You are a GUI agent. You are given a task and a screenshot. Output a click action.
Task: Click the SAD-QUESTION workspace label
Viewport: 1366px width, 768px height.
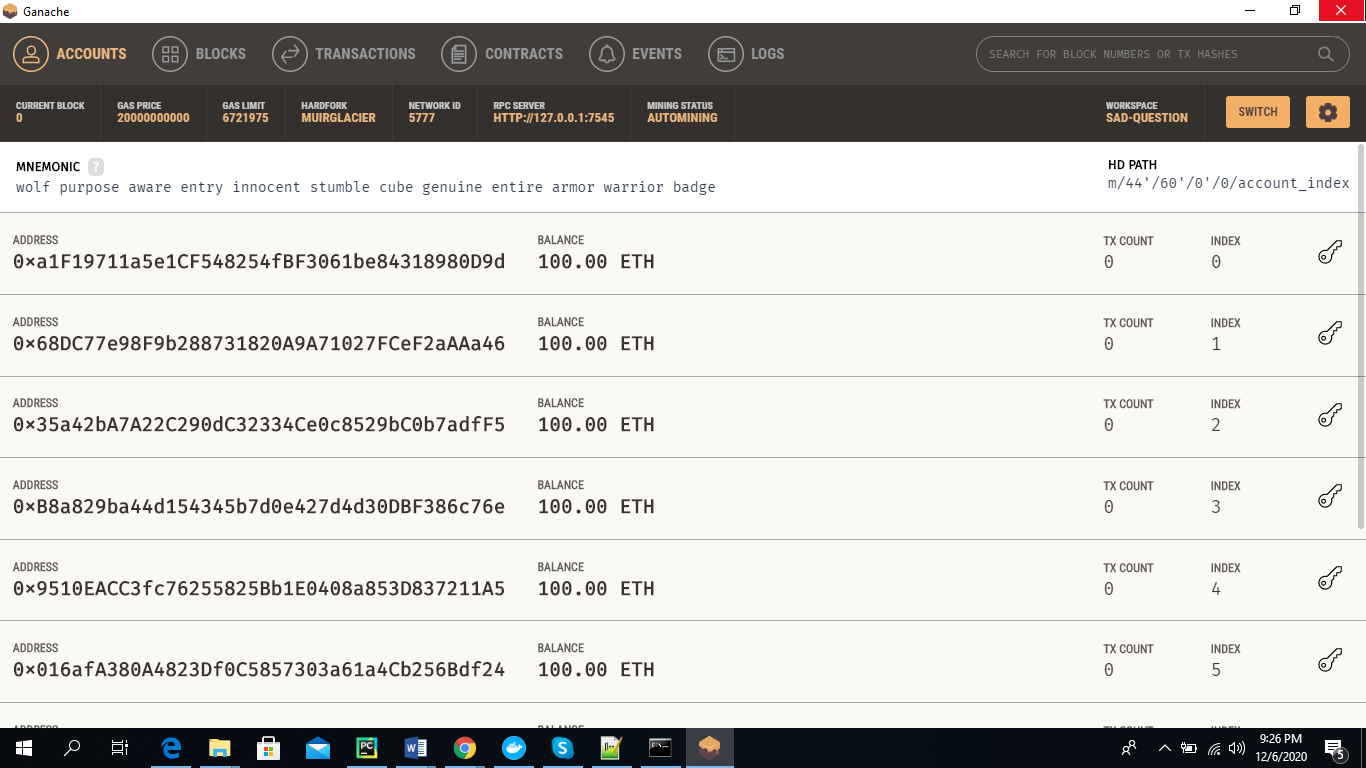tap(1146, 117)
